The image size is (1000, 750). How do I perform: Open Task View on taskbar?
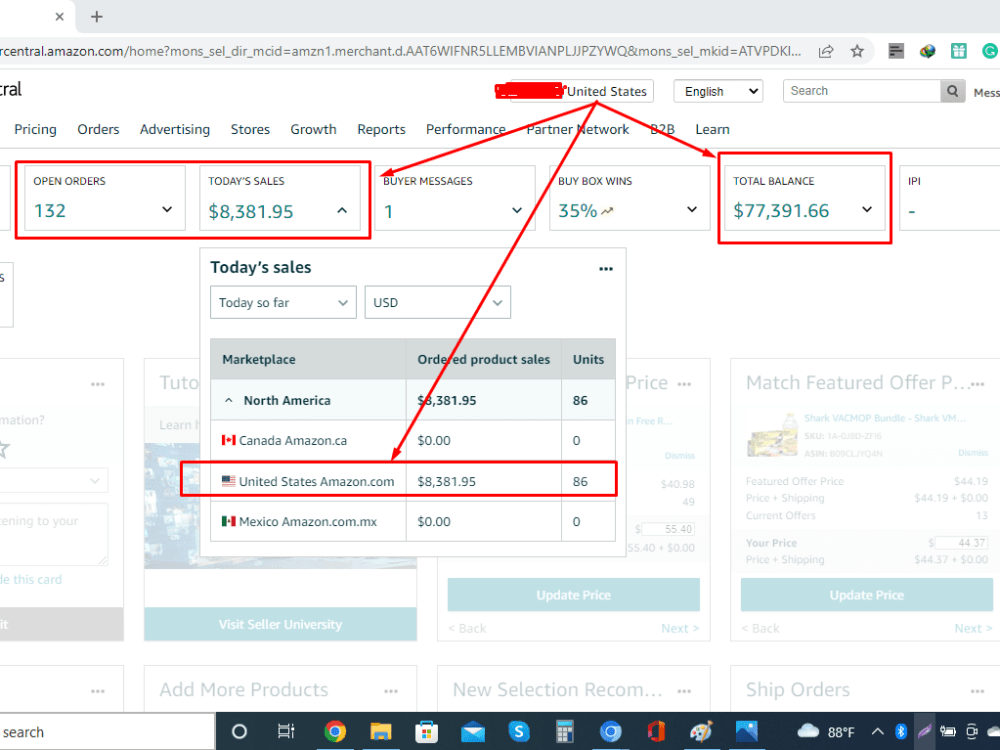click(x=286, y=732)
